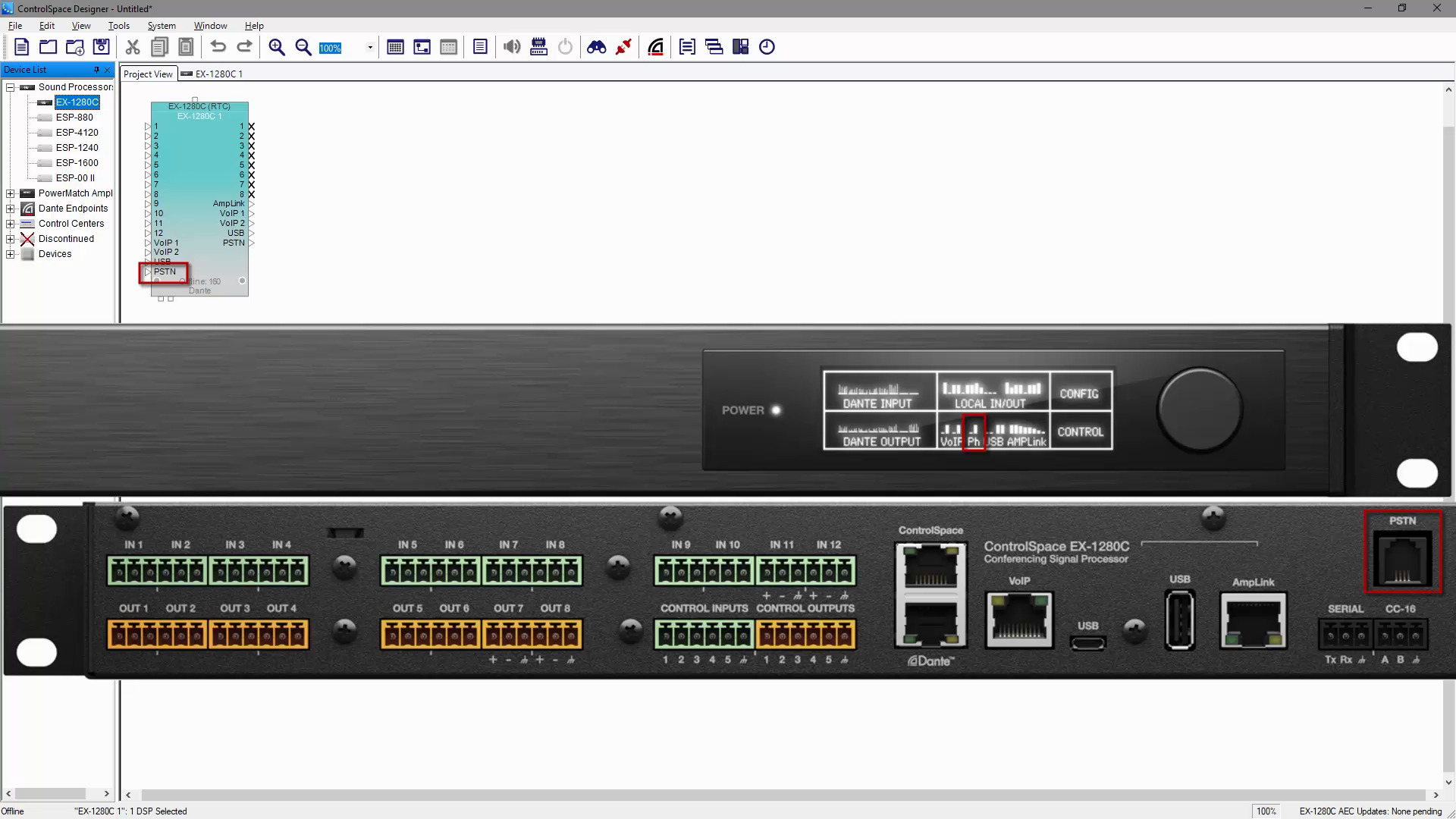Click the picture window toolbar icon
Viewport: 1456px width, 819px height.
(422, 47)
